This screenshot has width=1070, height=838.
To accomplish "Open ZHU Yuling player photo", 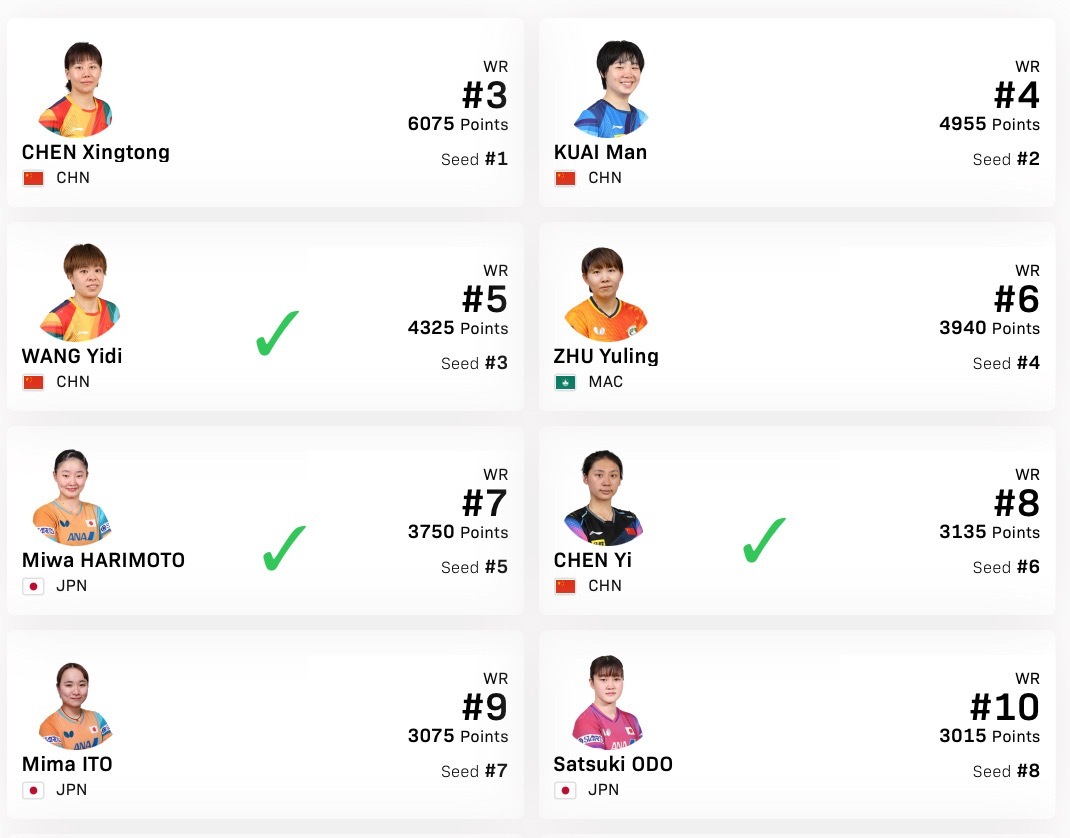I will (x=605, y=294).
